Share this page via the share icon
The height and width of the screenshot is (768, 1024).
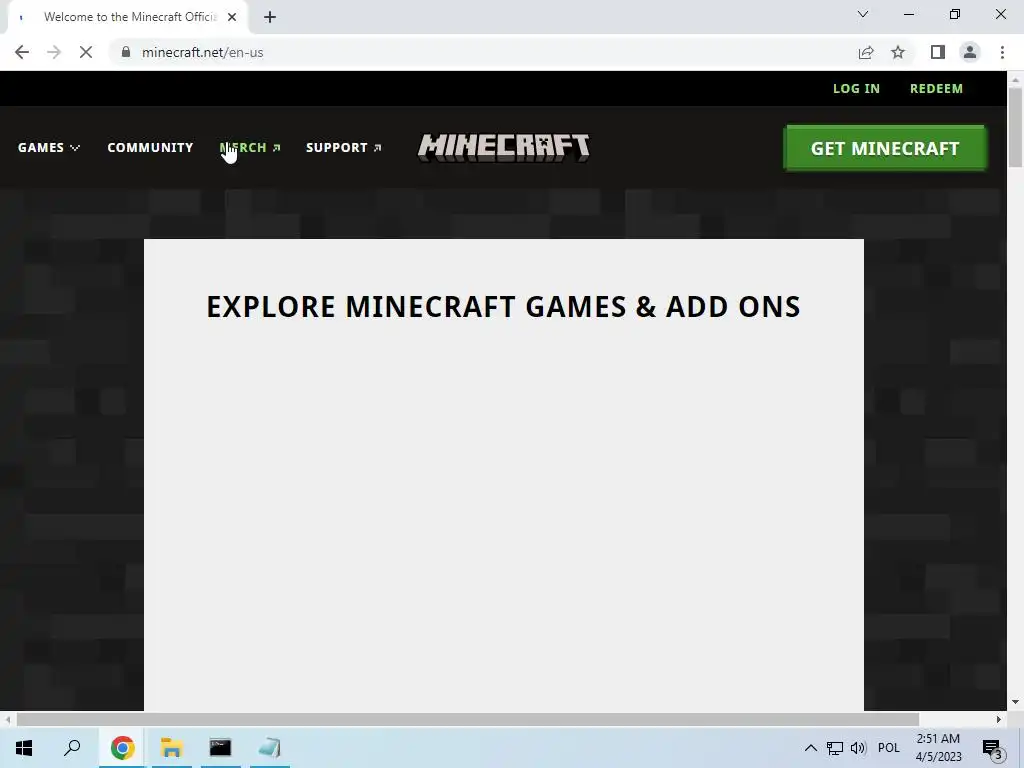tap(866, 52)
